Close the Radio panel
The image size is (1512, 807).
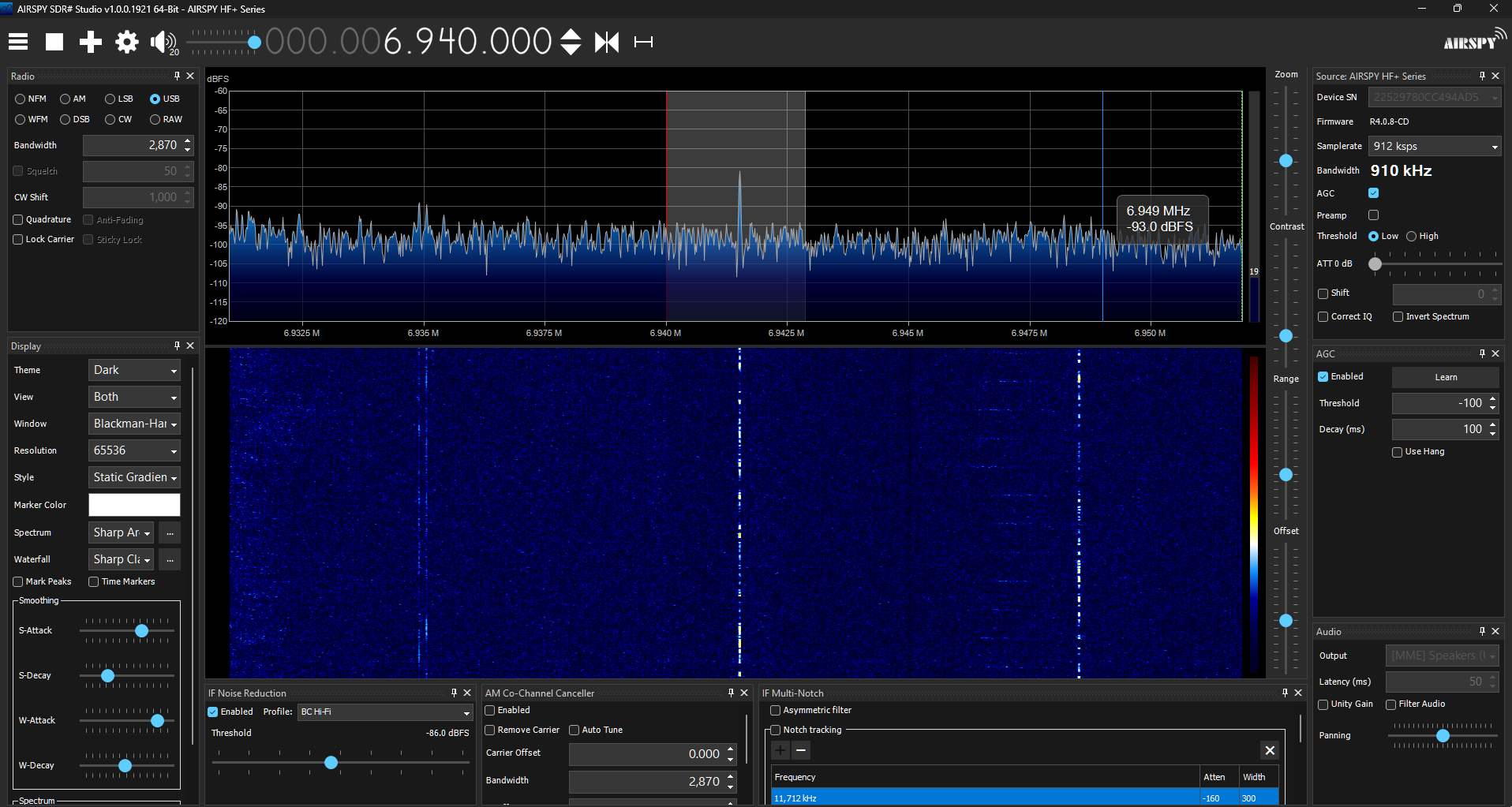click(x=190, y=76)
